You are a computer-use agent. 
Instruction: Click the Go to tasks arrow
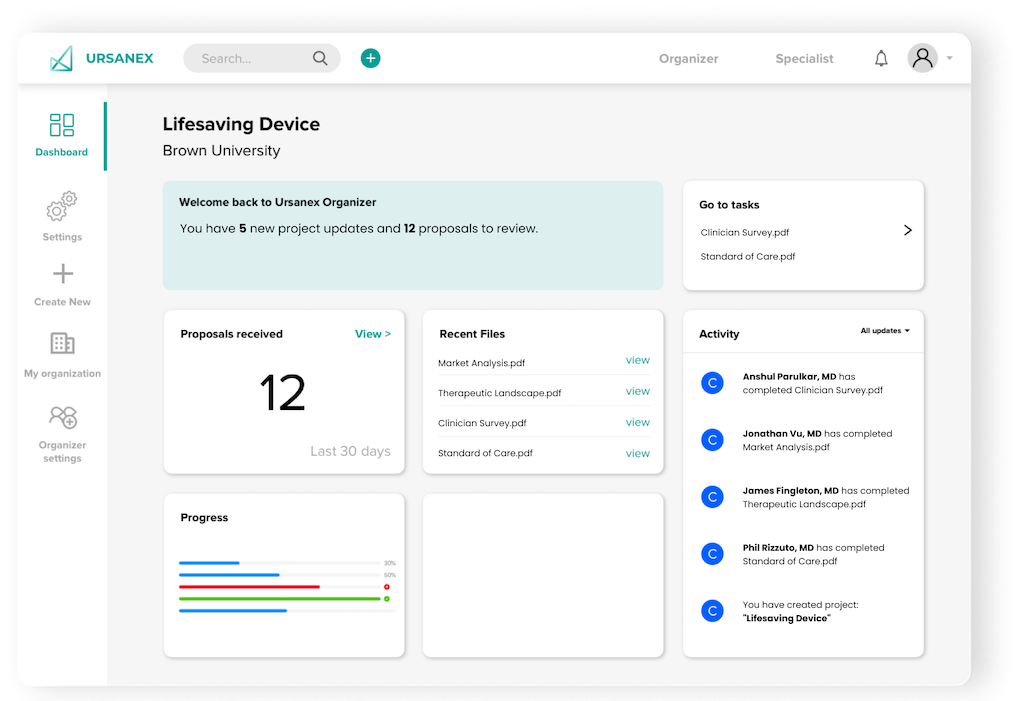pos(908,230)
